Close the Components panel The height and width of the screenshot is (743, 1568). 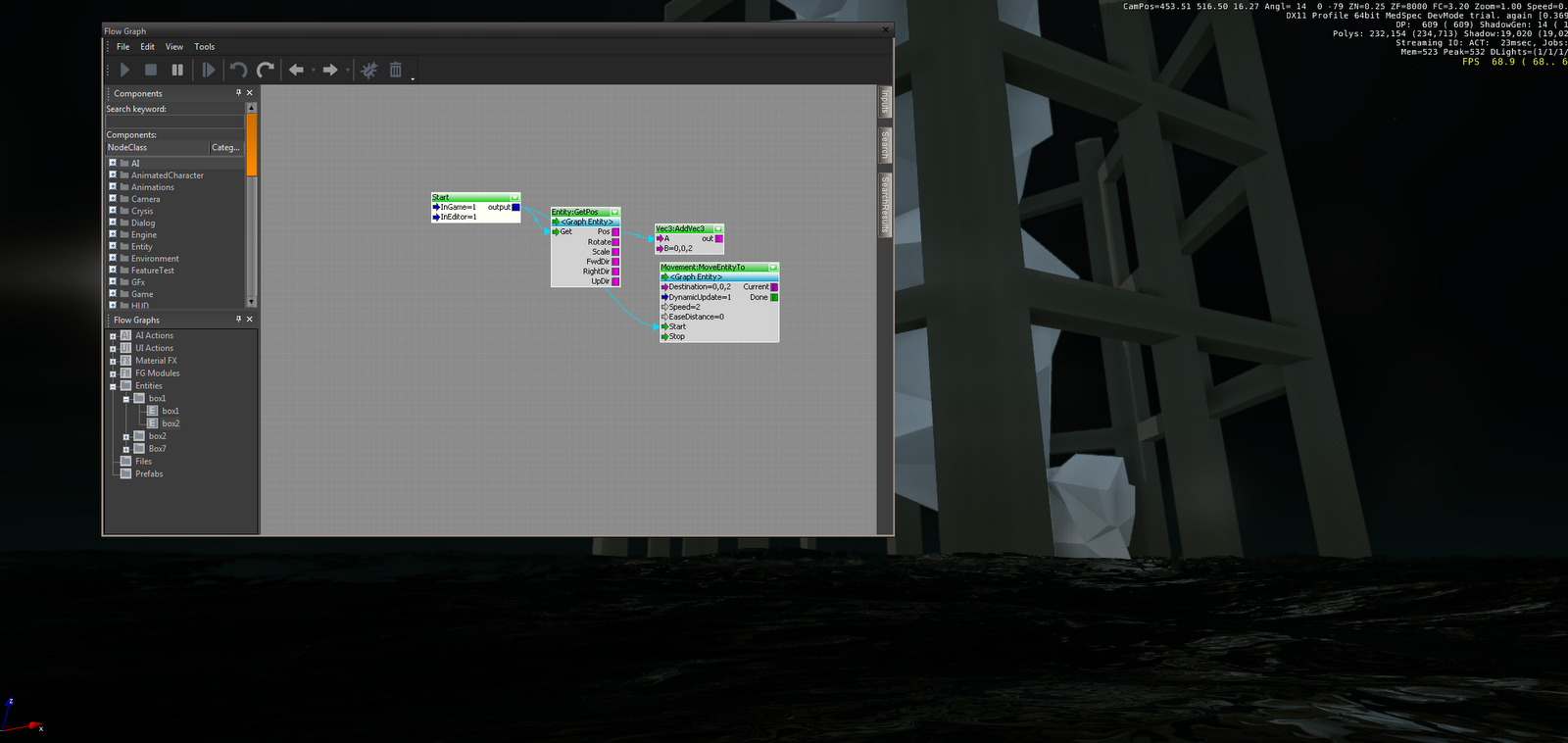(250, 93)
